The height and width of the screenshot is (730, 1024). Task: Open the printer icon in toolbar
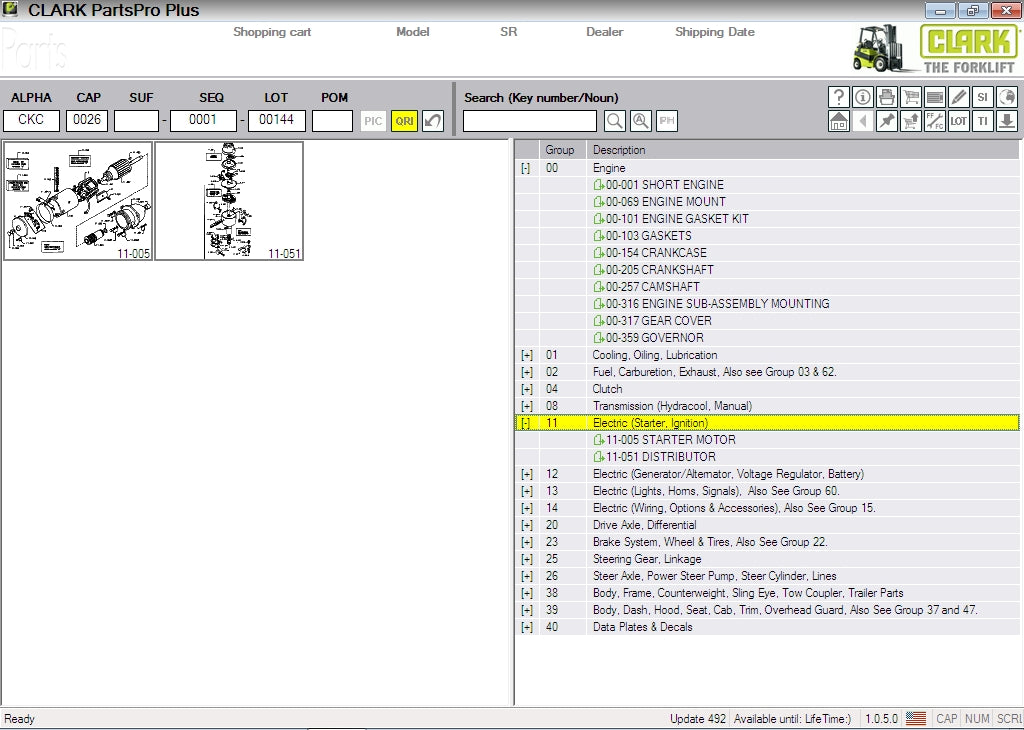click(x=887, y=97)
